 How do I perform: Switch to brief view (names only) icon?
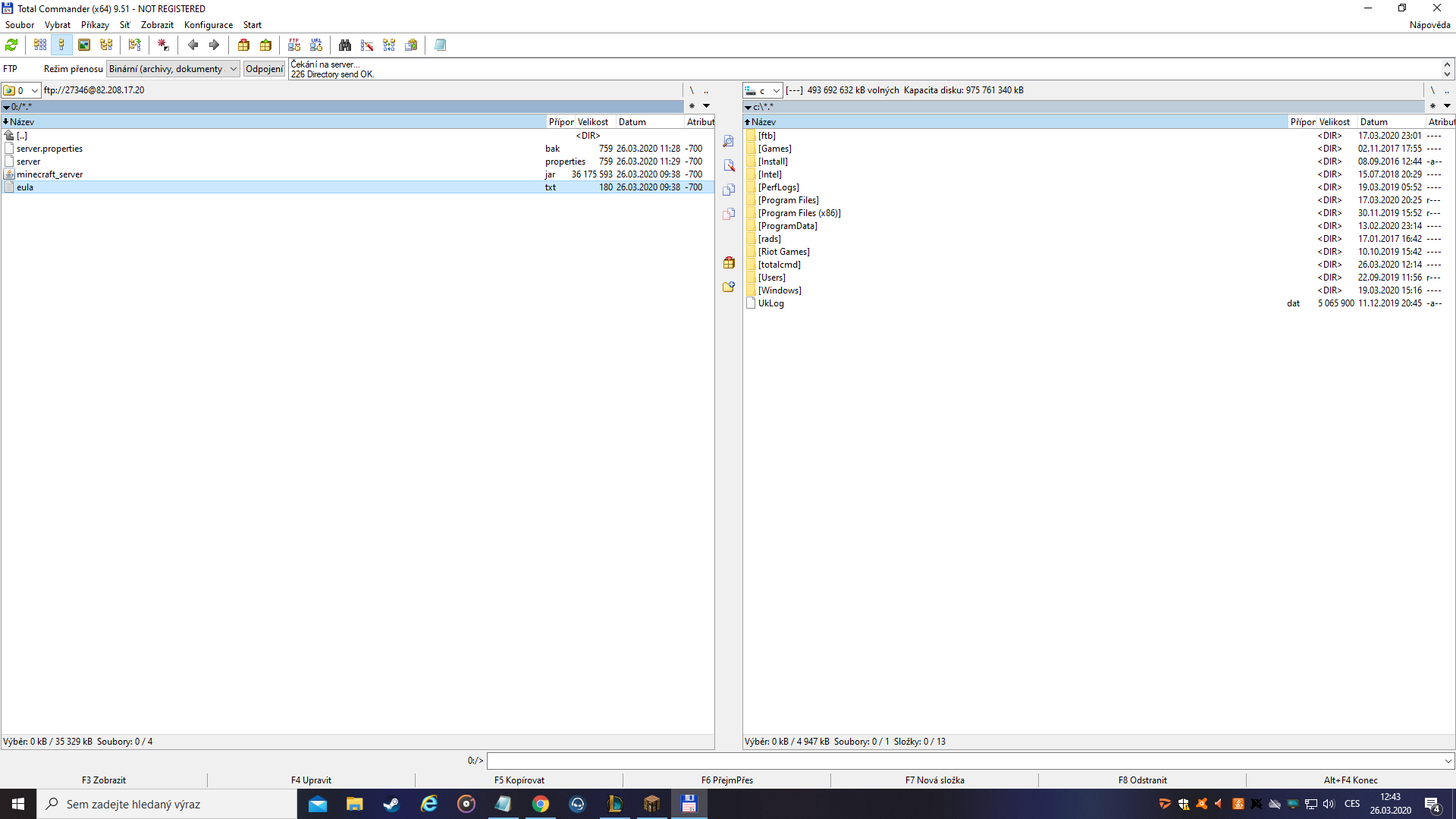[40, 45]
